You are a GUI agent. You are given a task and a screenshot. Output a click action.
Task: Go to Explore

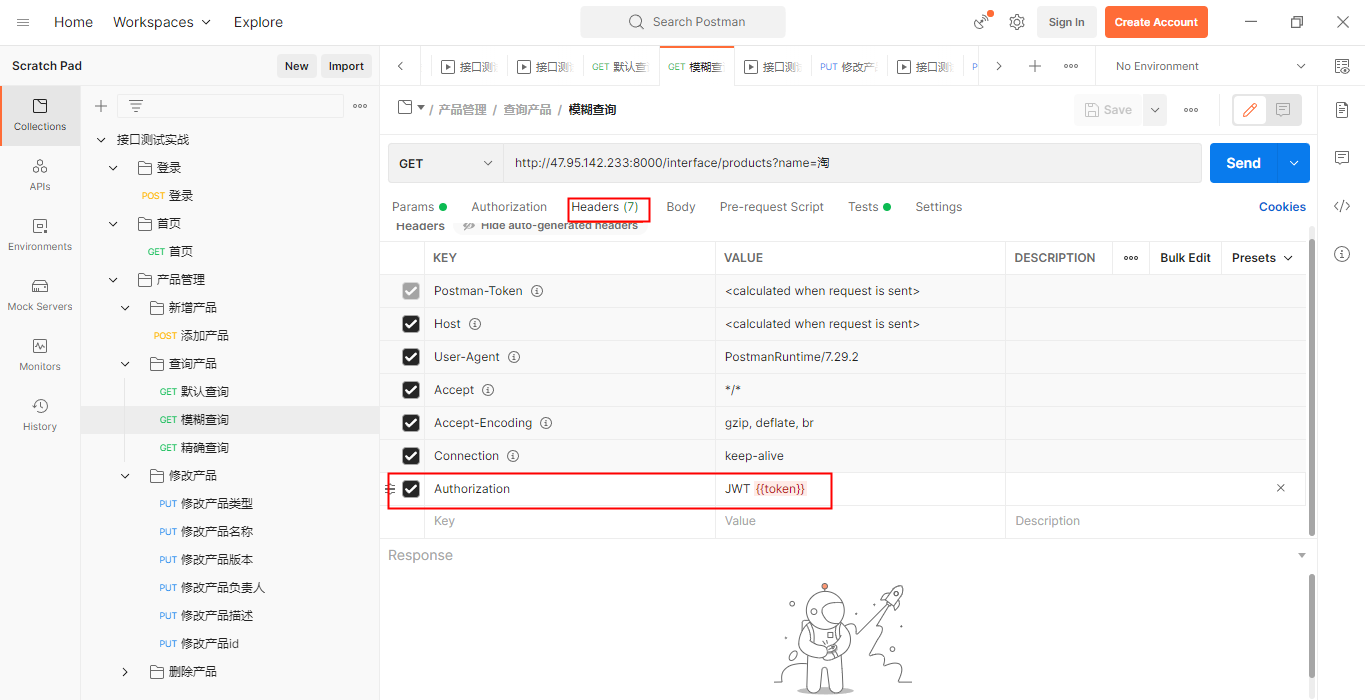(x=258, y=22)
